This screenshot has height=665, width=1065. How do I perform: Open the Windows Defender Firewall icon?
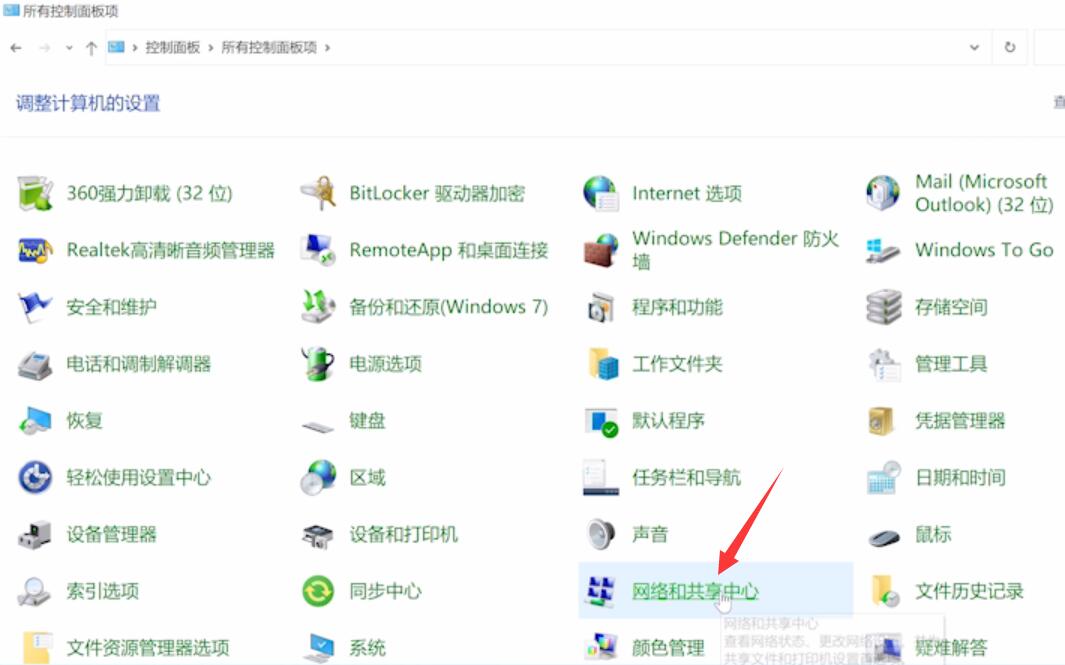[601, 250]
